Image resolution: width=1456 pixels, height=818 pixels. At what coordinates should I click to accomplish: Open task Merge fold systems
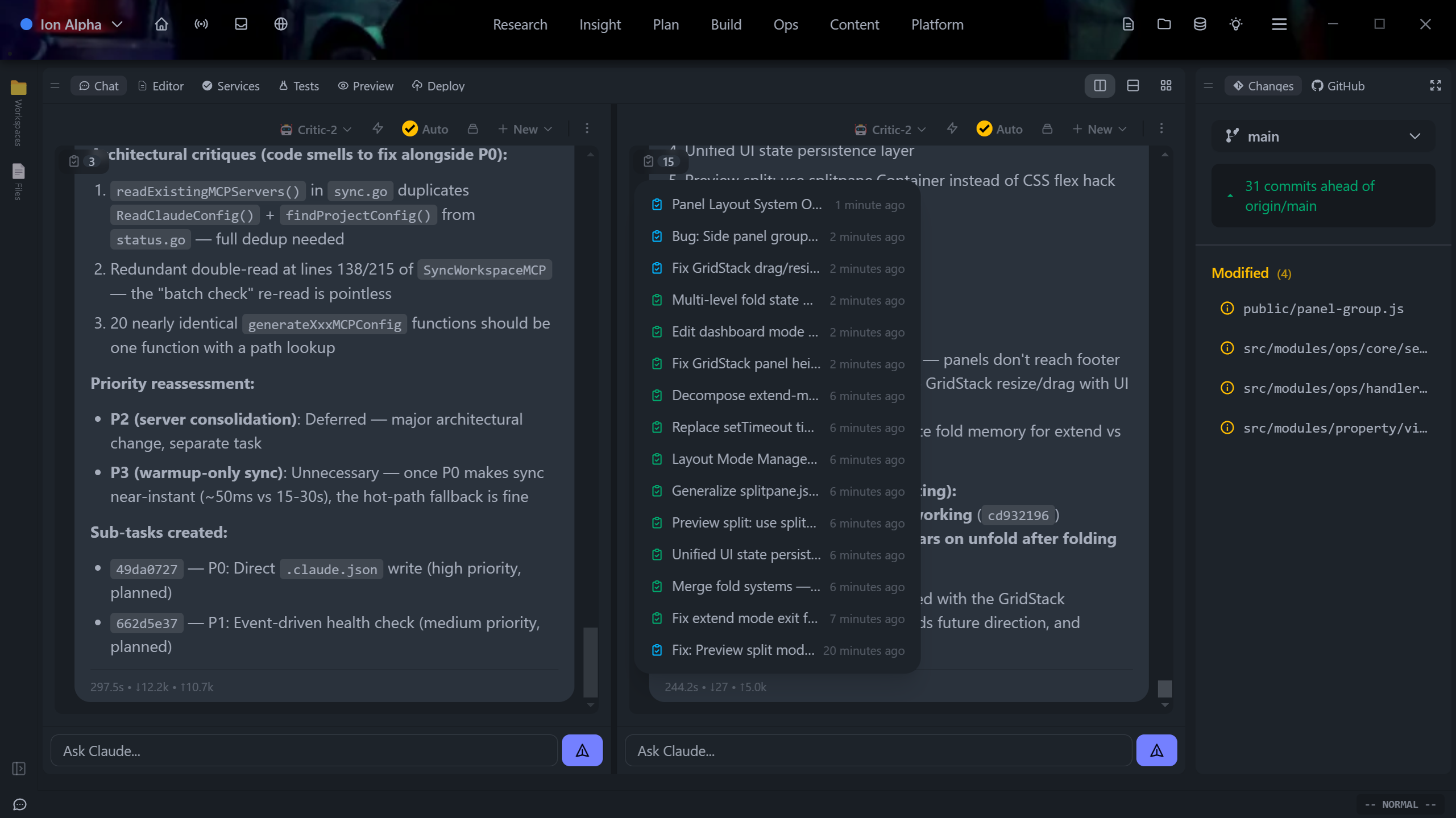tap(777, 587)
